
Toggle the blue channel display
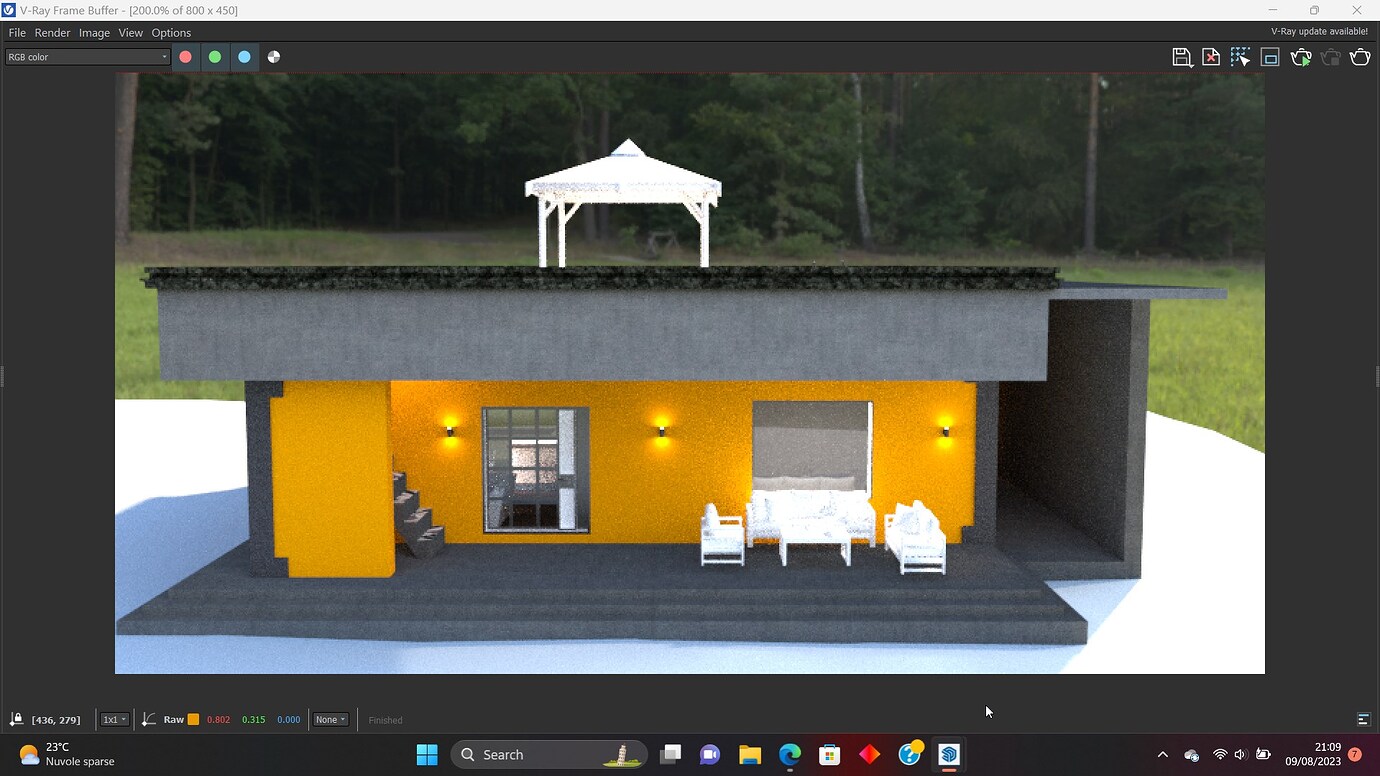pyautogui.click(x=245, y=57)
